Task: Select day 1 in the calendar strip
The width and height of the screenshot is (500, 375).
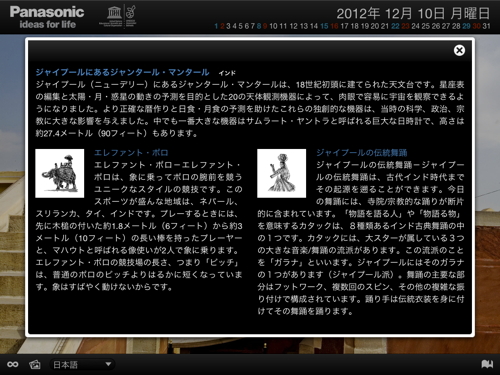Action: [216, 26]
